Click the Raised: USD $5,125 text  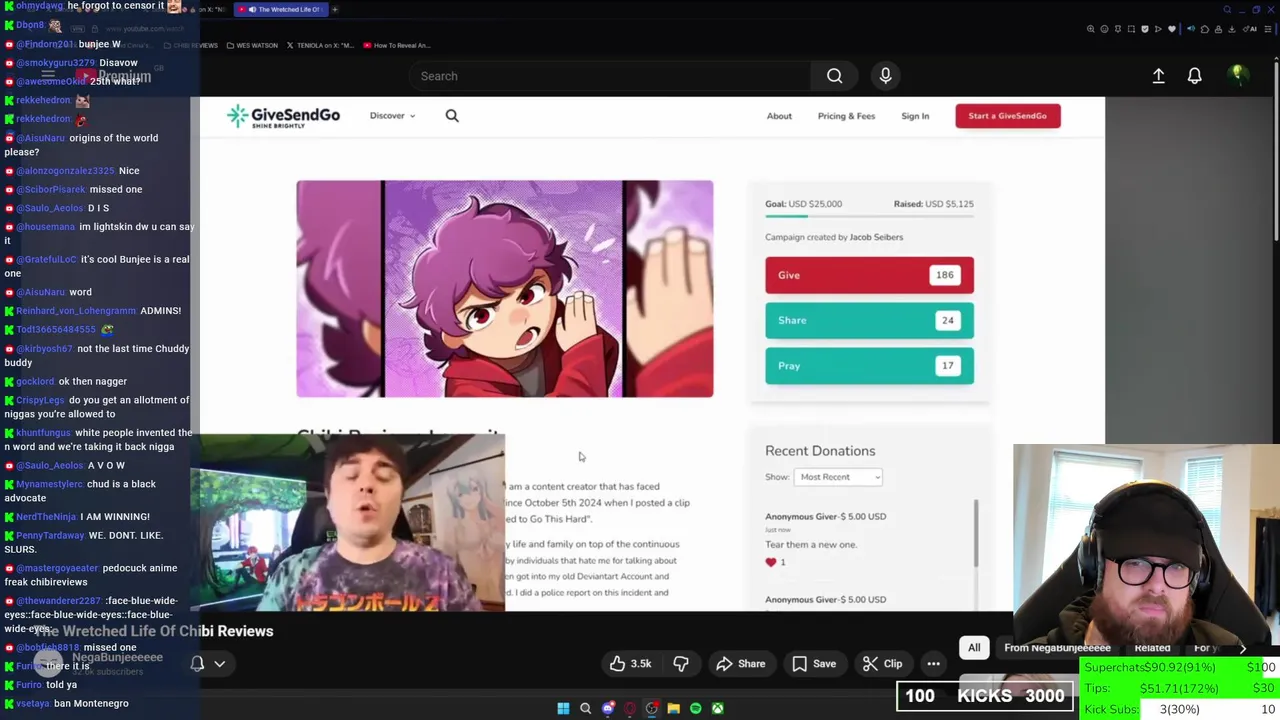[x=933, y=204]
